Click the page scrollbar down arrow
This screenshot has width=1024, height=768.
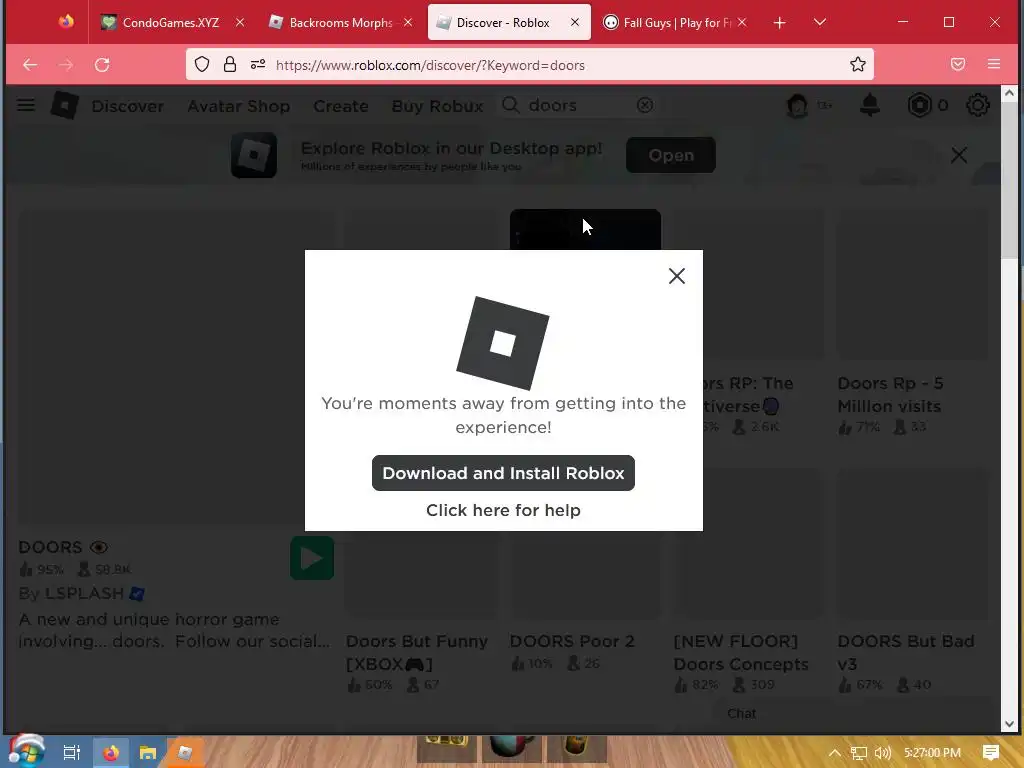click(x=1009, y=724)
